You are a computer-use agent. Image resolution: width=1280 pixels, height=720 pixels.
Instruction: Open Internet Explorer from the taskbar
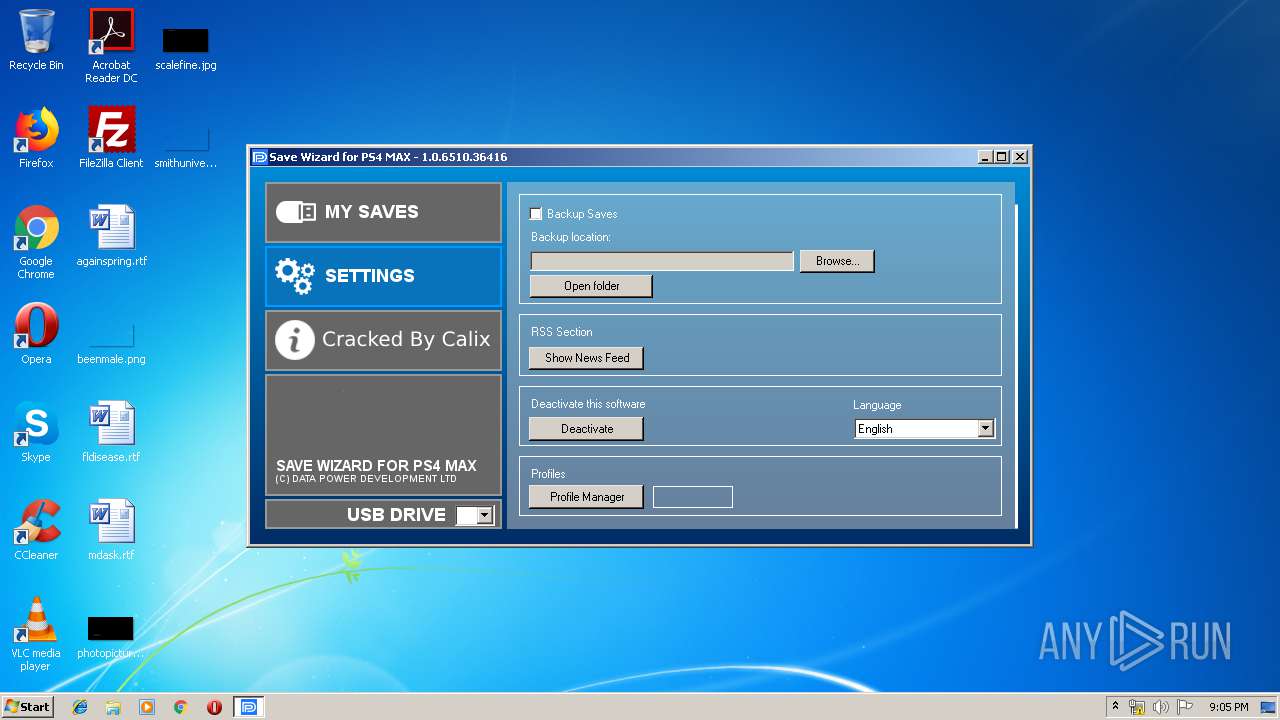tap(80, 707)
